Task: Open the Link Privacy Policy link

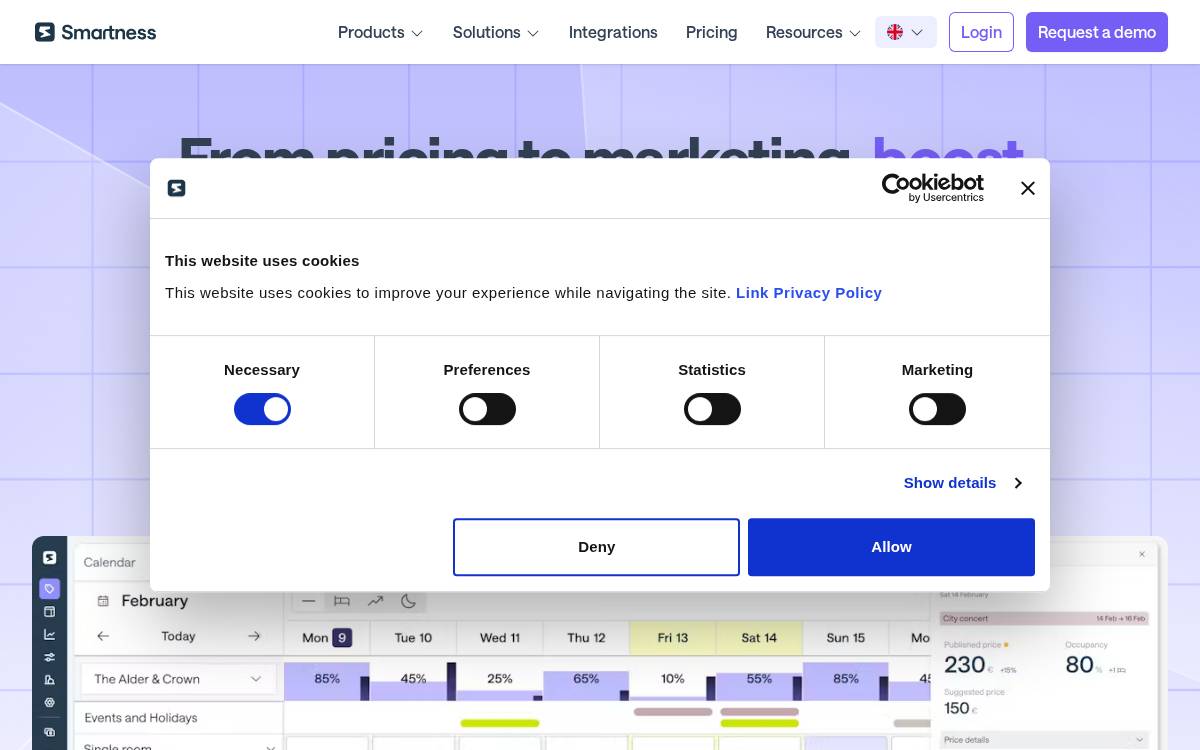Action: pos(809,293)
